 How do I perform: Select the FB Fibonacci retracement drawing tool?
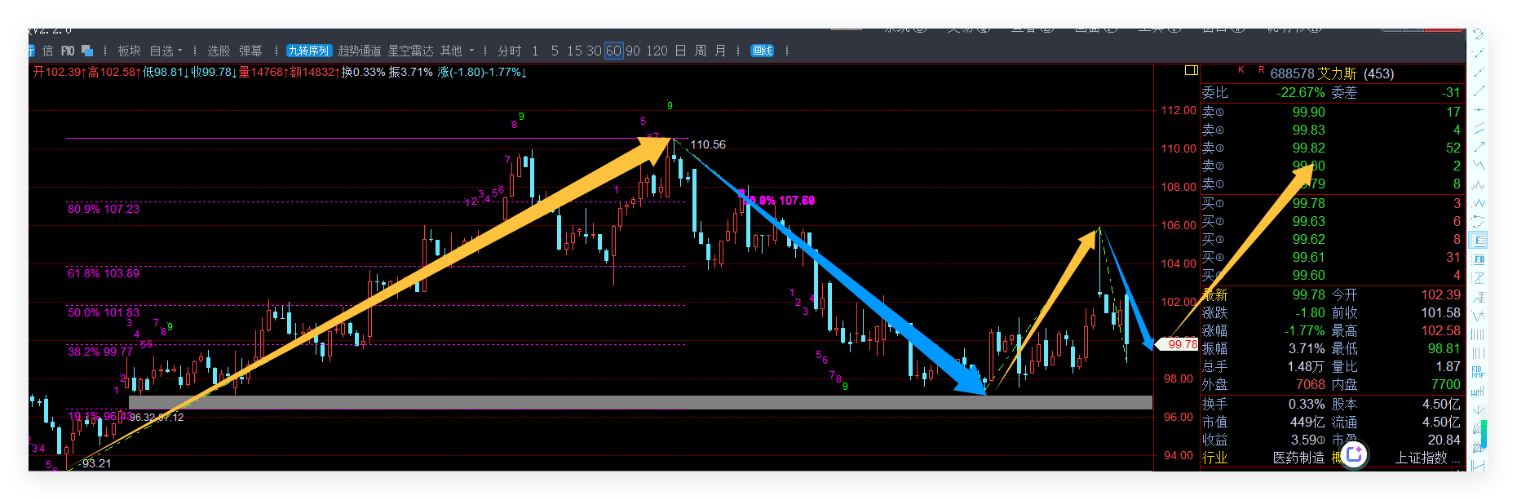click(1479, 259)
